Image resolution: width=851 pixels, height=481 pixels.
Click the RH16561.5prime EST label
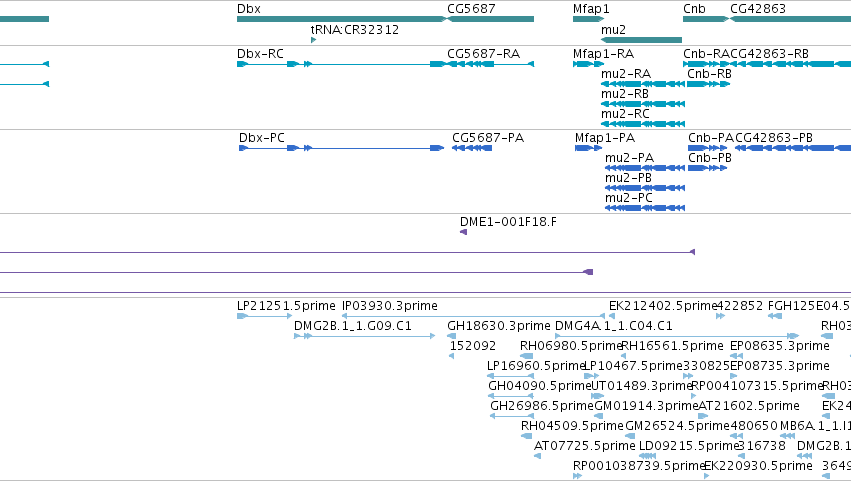pyautogui.click(x=672, y=346)
